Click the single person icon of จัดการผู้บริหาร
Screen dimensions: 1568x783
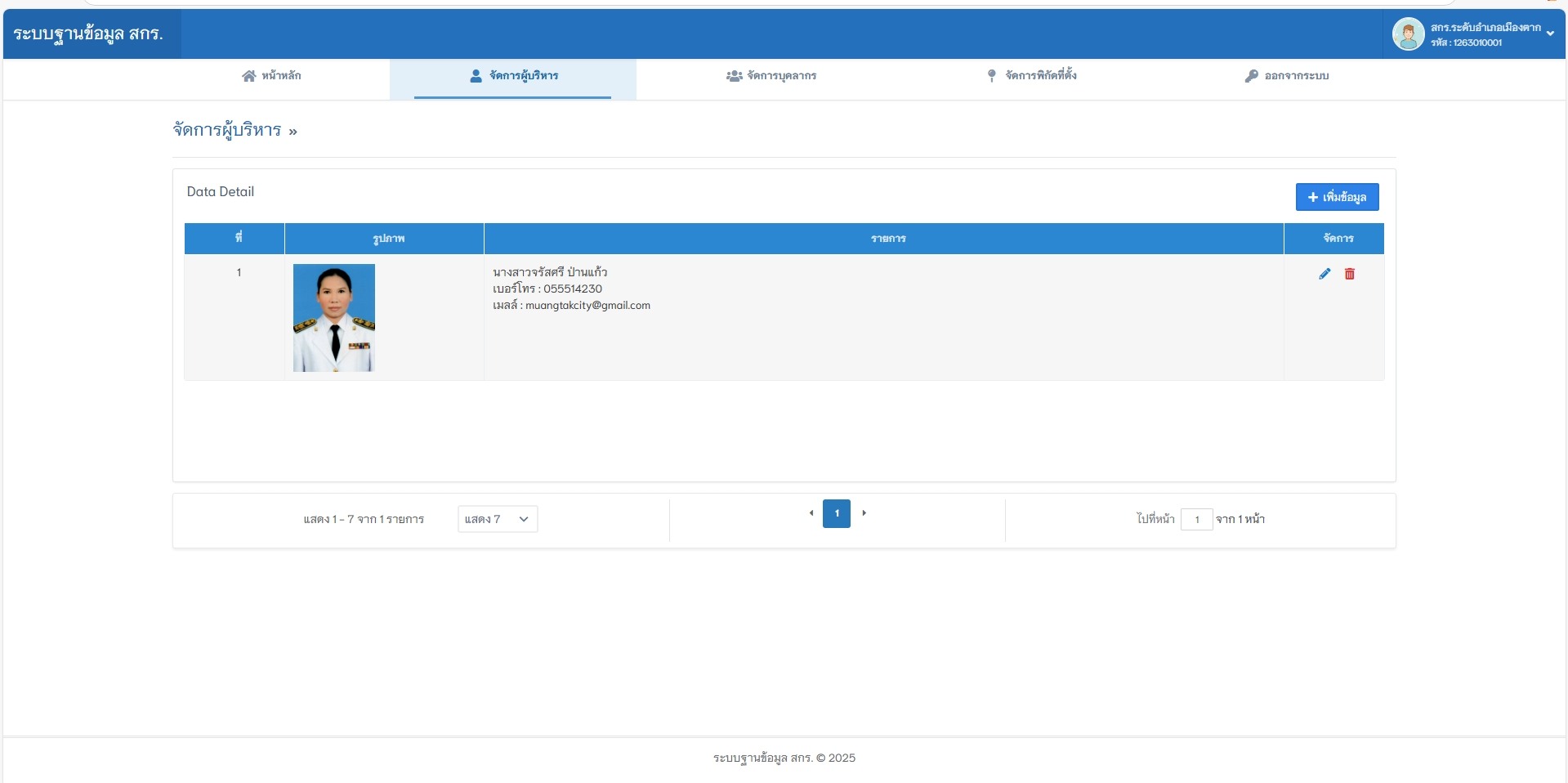[x=476, y=76]
